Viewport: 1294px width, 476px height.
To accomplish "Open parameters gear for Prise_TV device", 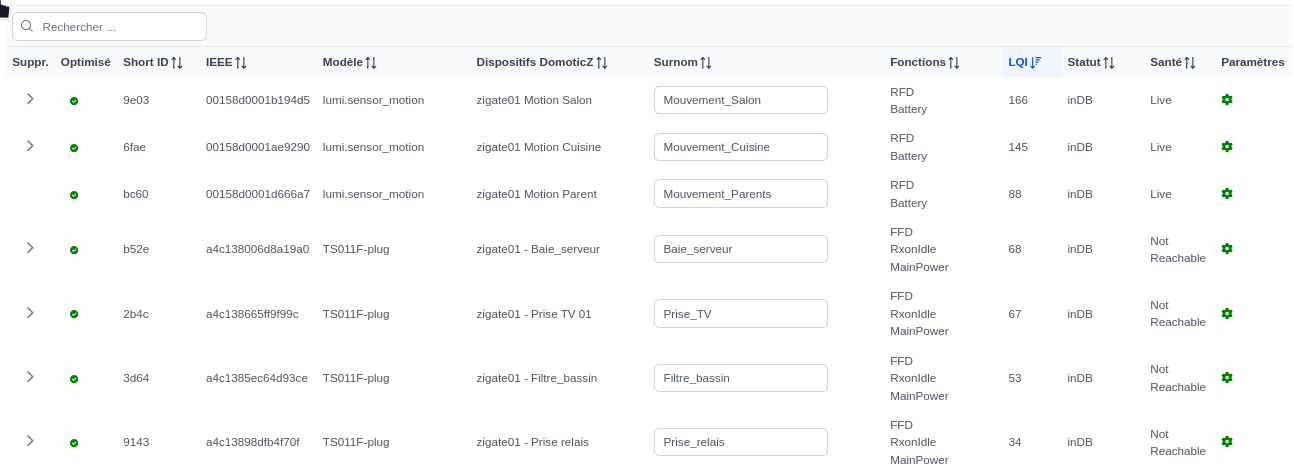I will tap(1227, 313).
